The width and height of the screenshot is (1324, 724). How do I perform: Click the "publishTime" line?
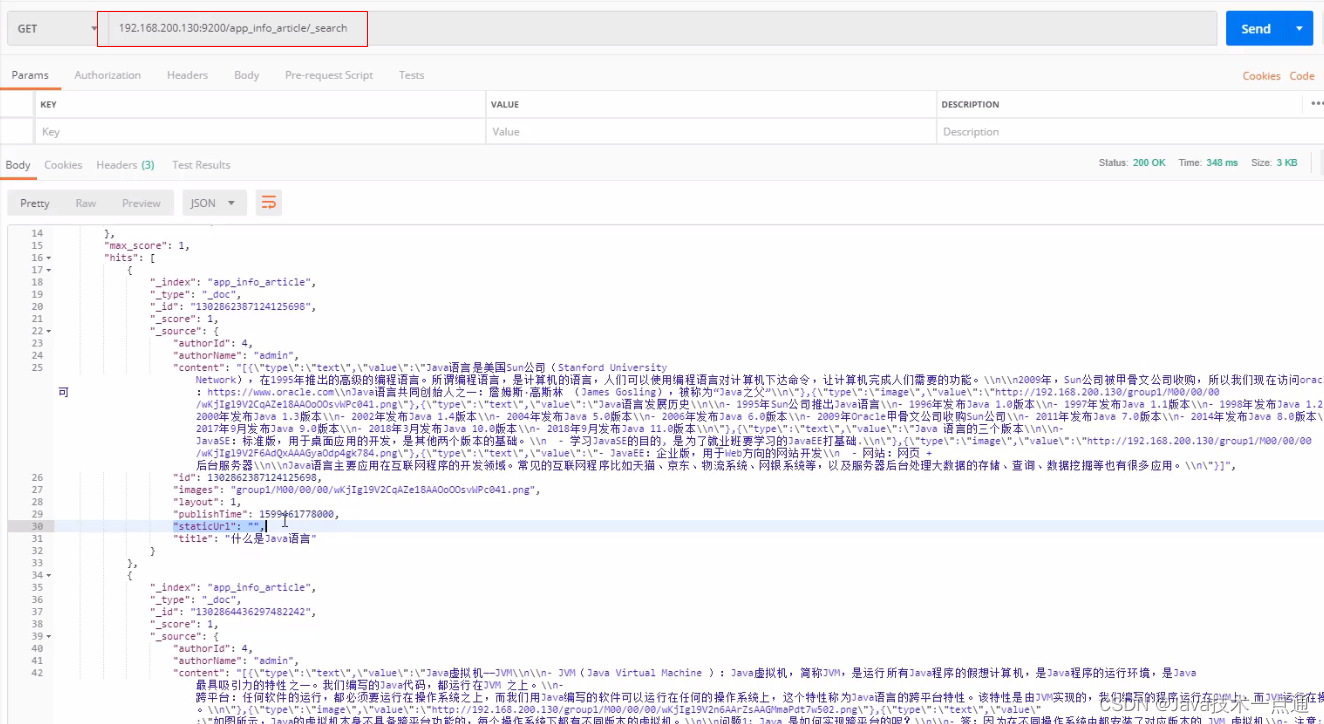tap(256, 514)
